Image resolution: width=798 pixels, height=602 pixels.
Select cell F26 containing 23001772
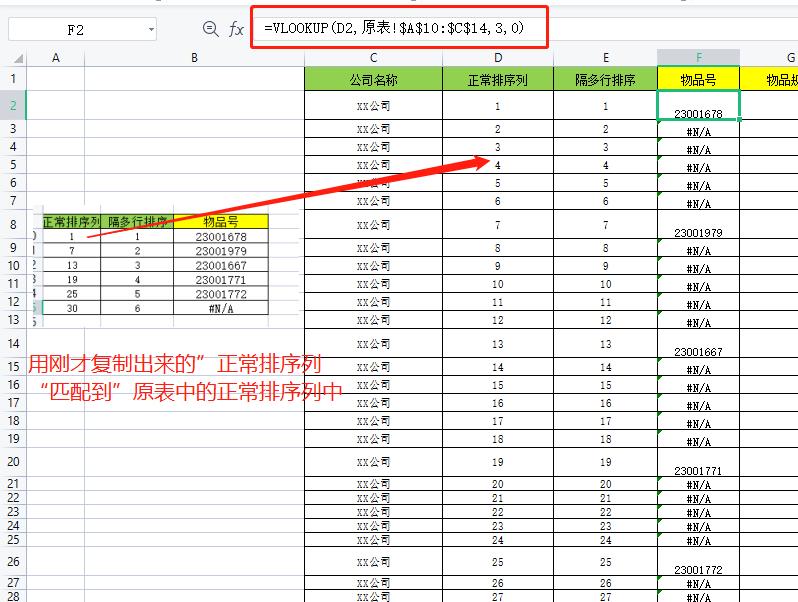698,561
